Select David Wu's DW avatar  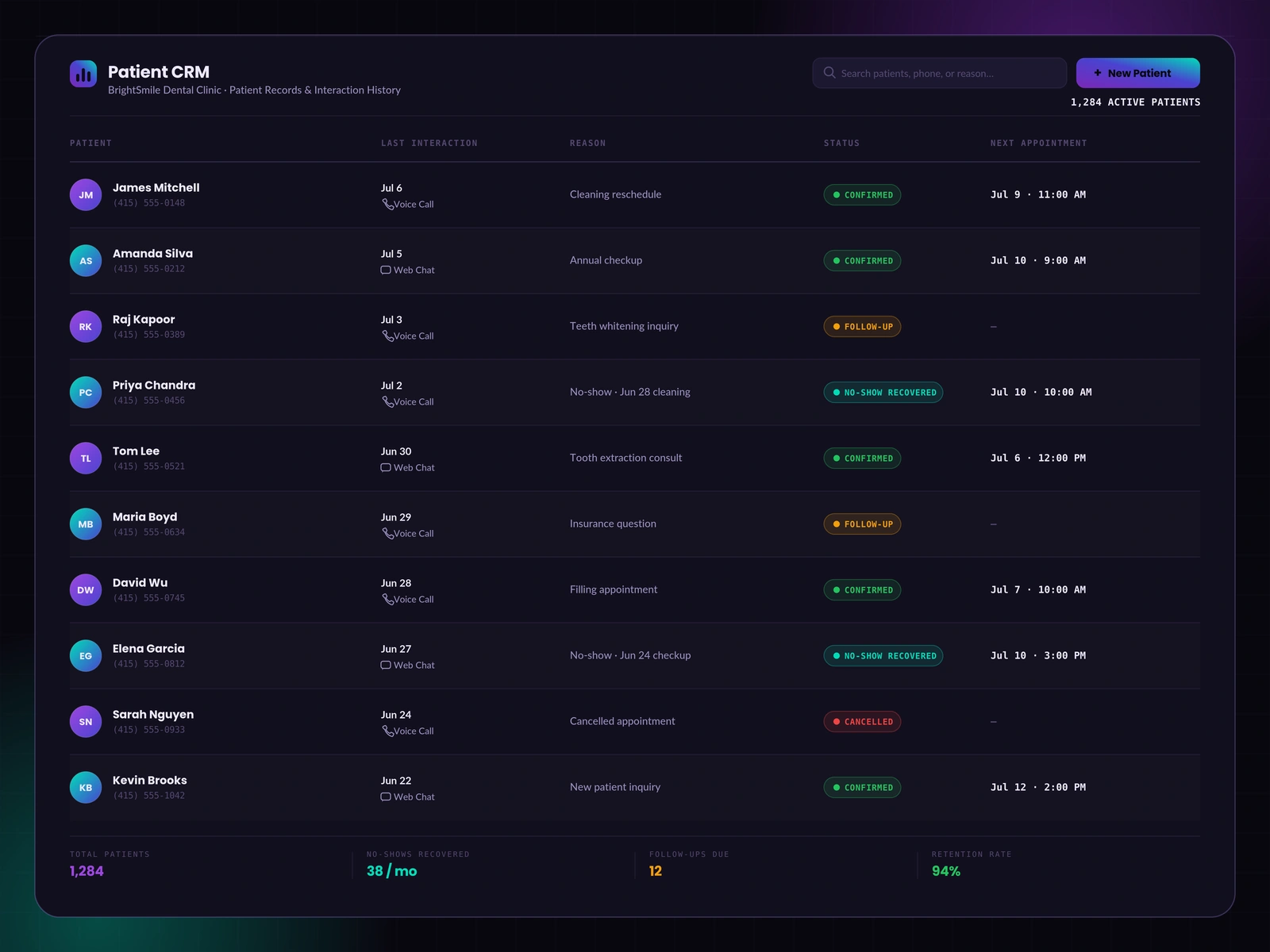click(x=86, y=590)
